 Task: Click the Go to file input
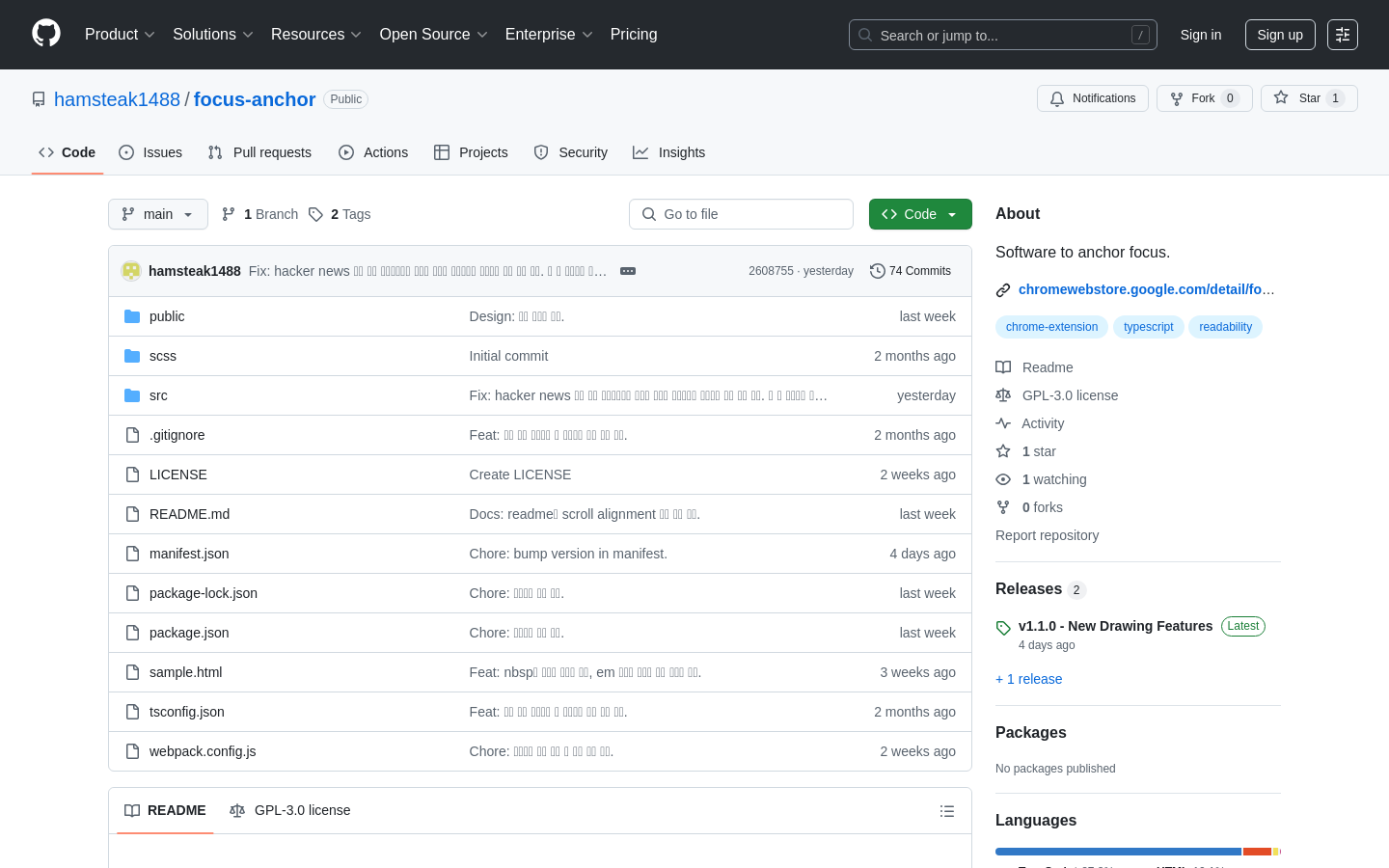tap(741, 214)
